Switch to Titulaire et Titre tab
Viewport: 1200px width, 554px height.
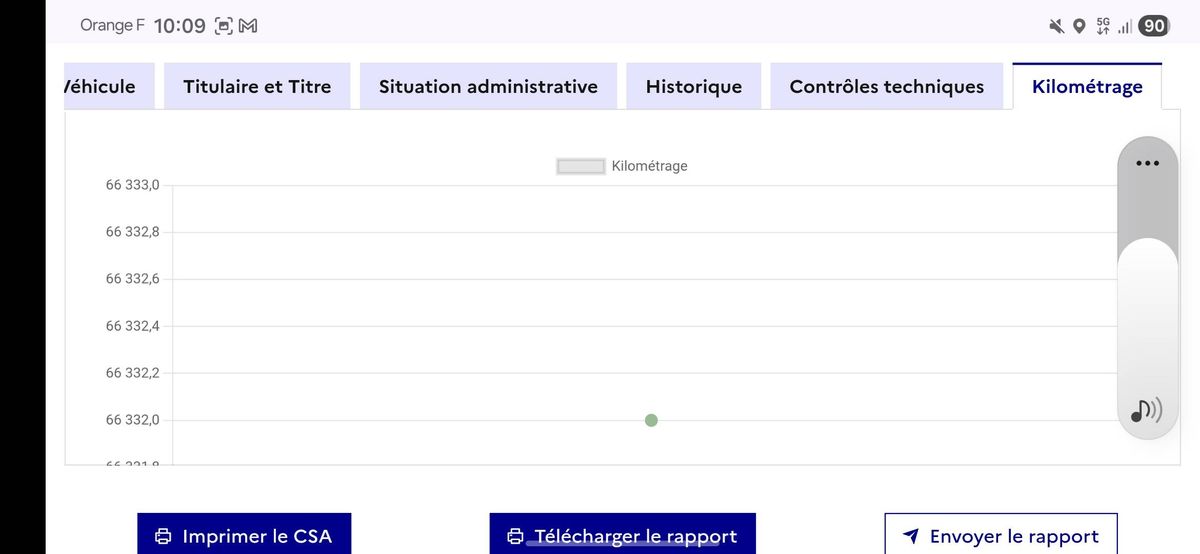coord(257,86)
